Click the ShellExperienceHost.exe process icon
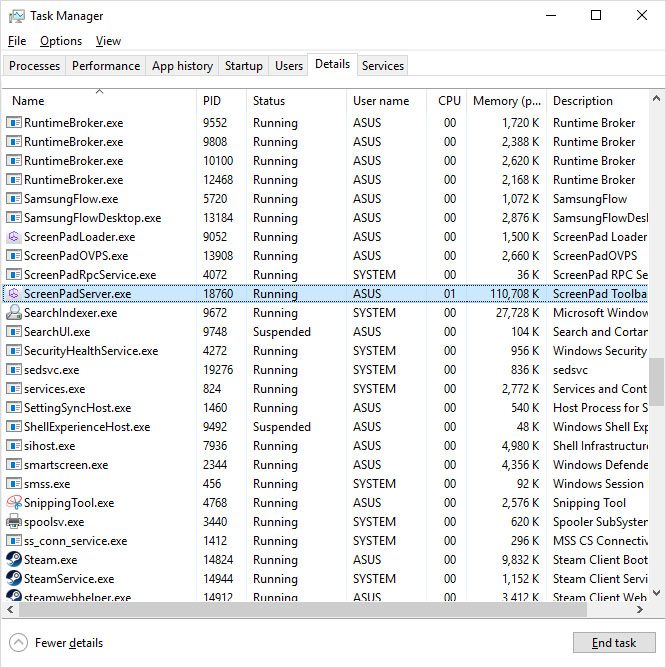Image resolution: width=666 pixels, height=668 pixels. pos(14,427)
